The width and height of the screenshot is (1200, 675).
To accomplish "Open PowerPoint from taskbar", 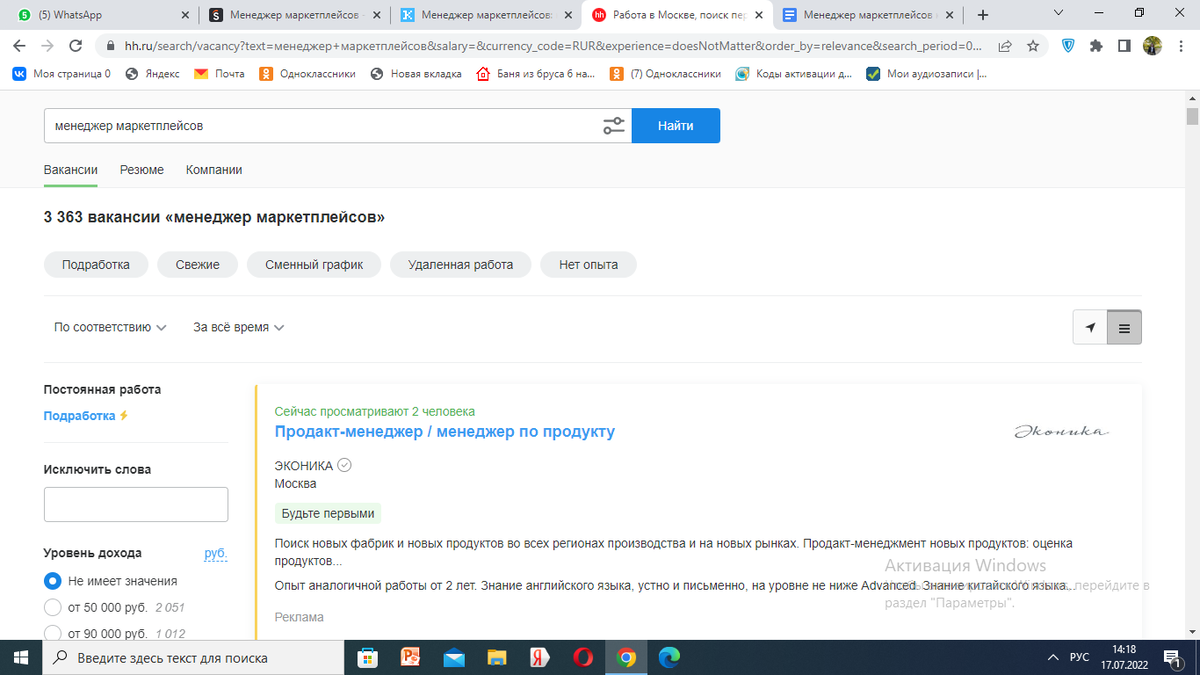I will pyautogui.click(x=410, y=657).
